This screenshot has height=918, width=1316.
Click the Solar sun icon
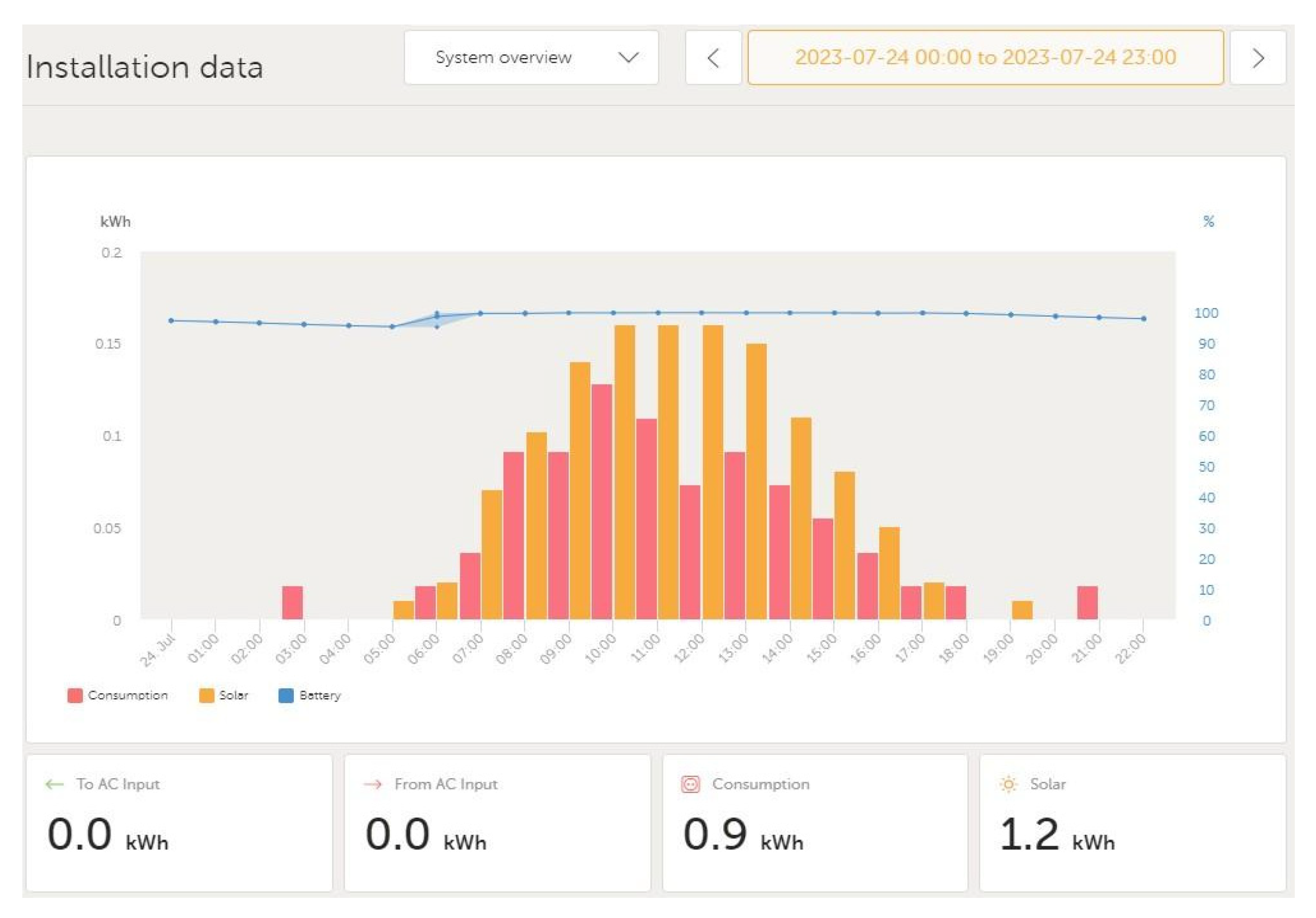(1008, 784)
